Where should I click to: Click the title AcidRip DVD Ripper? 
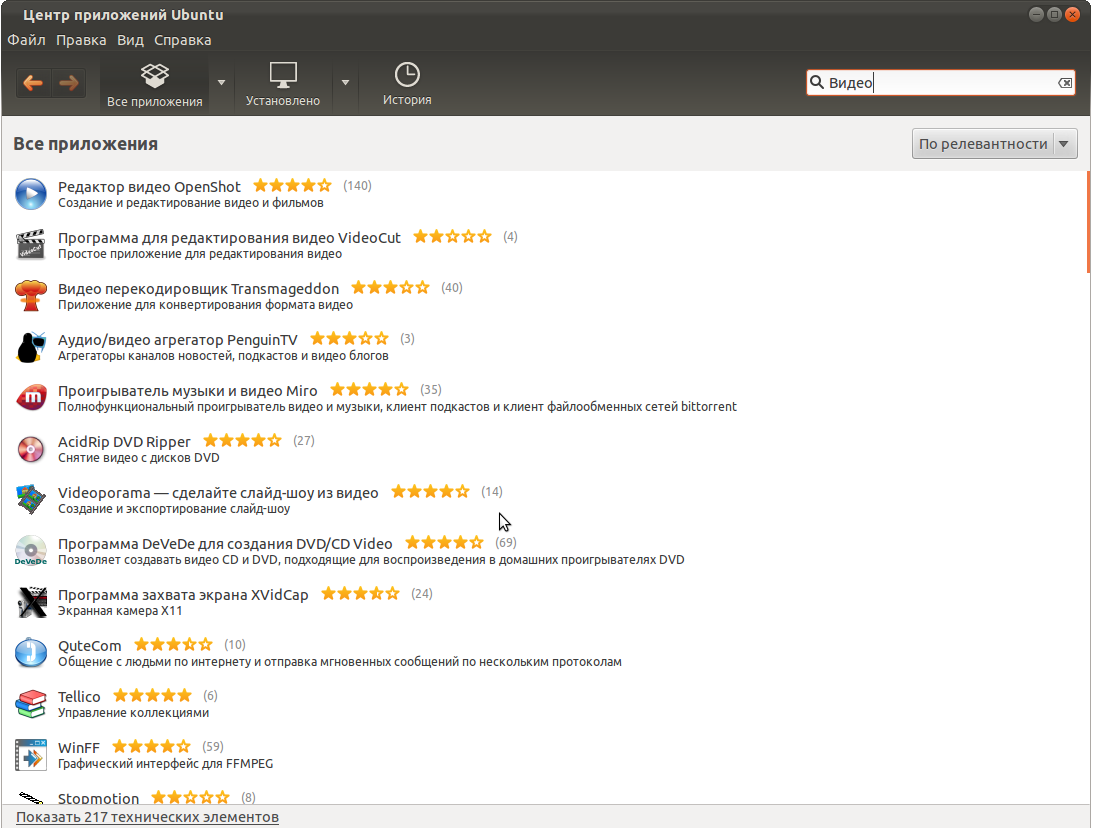point(124,442)
